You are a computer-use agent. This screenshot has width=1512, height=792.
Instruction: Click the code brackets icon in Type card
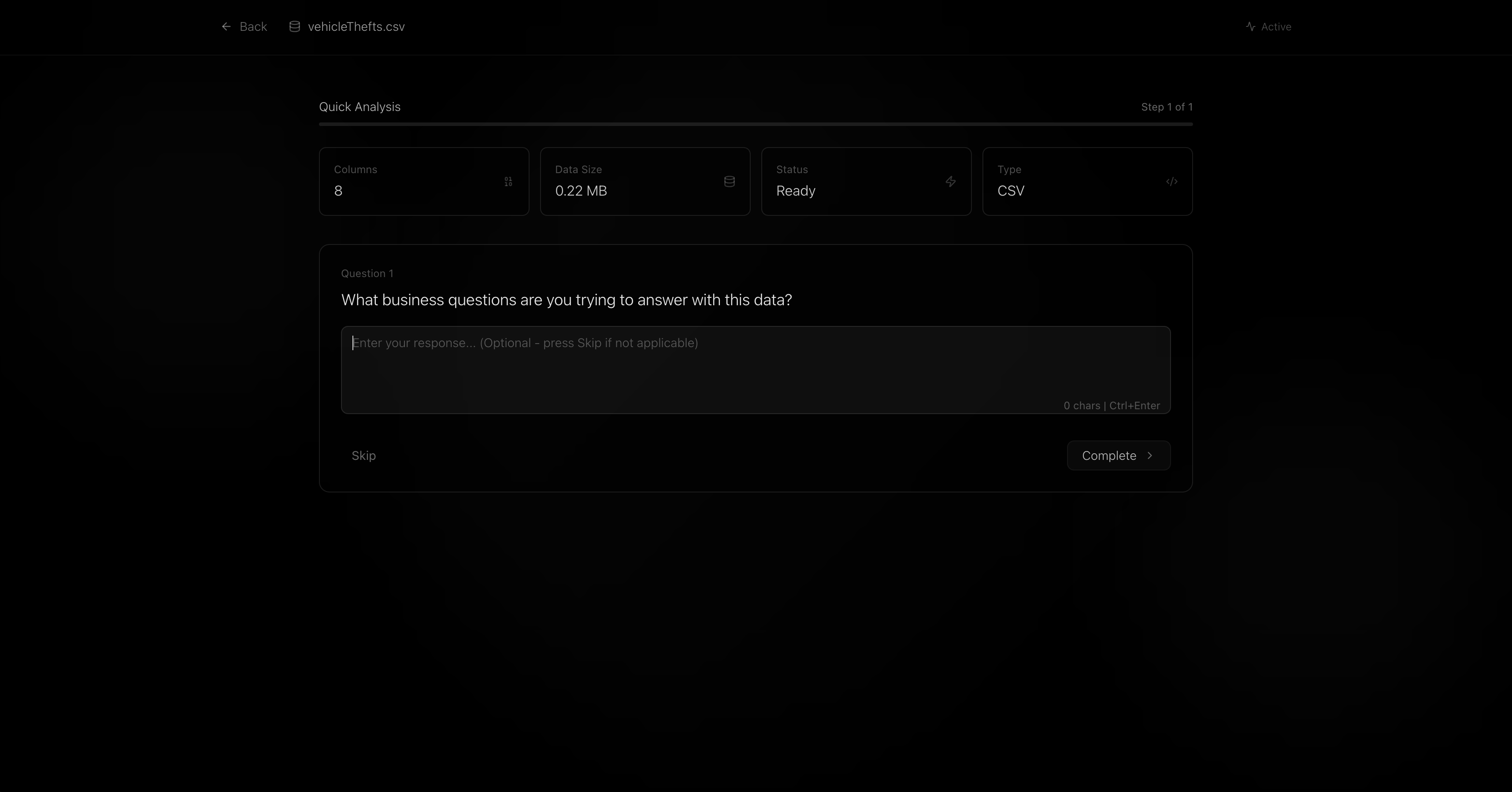pyautogui.click(x=1171, y=182)
